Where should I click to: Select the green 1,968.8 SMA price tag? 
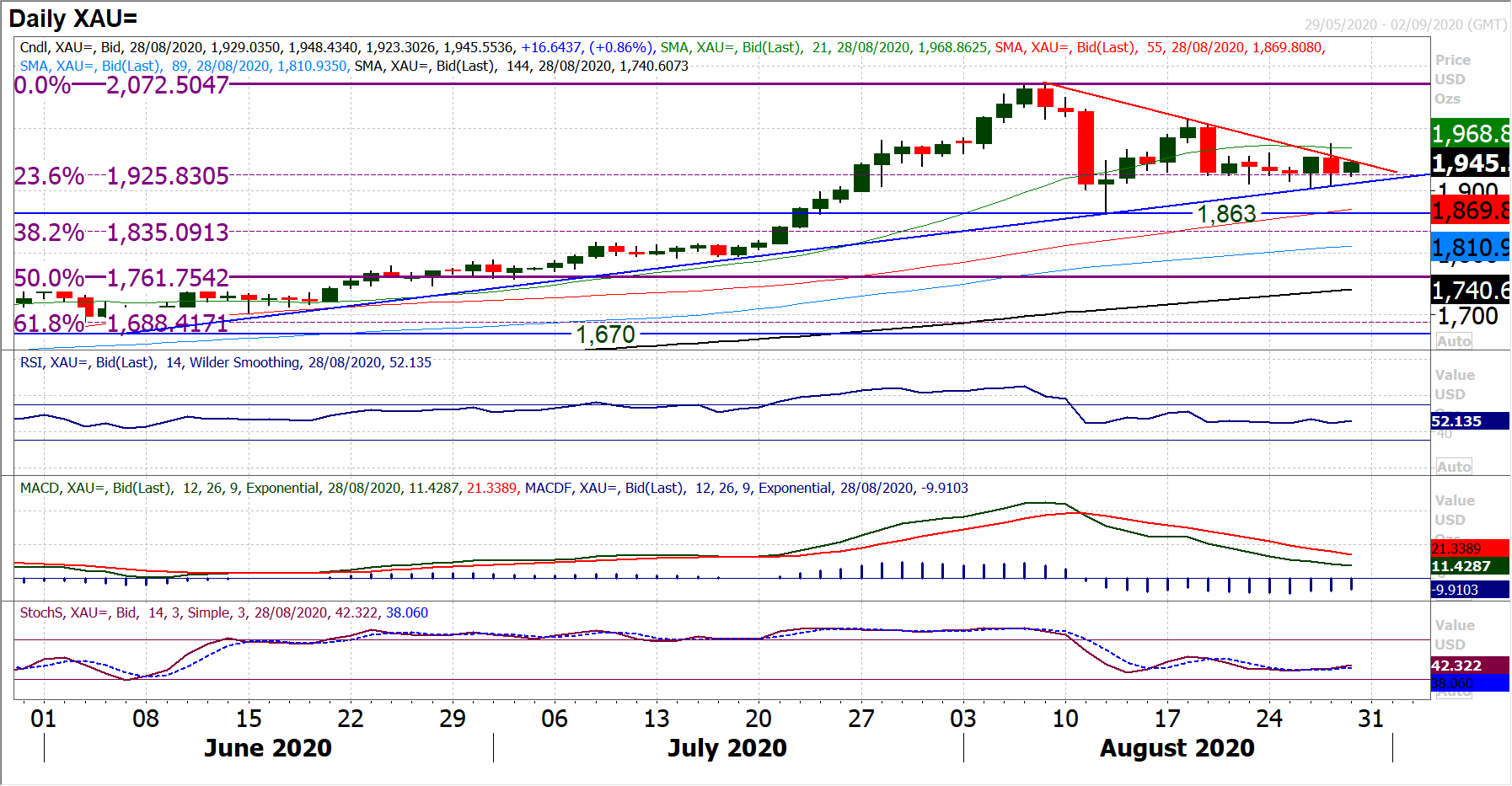click(x=1470, y=133)
